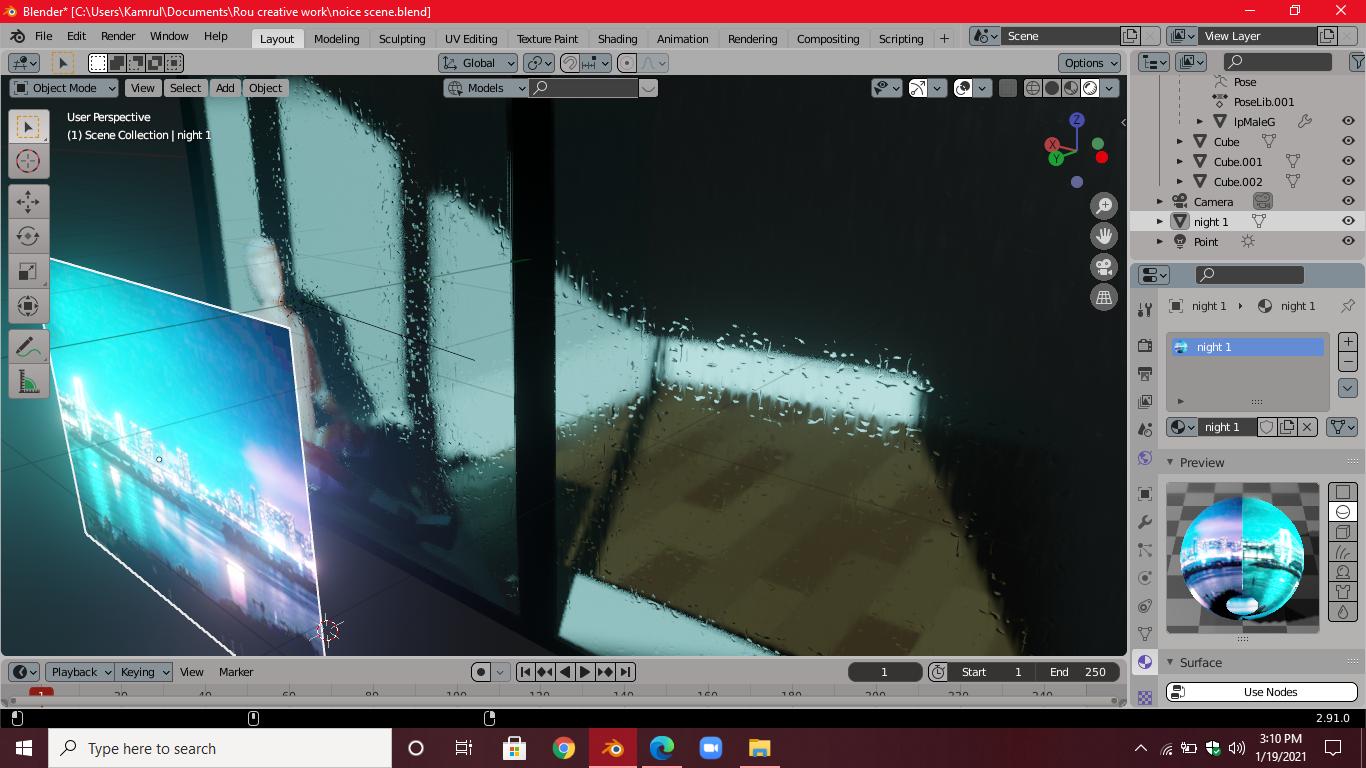Select the Cursor tool in the viewport toolbar

click(x=28, y=161)
